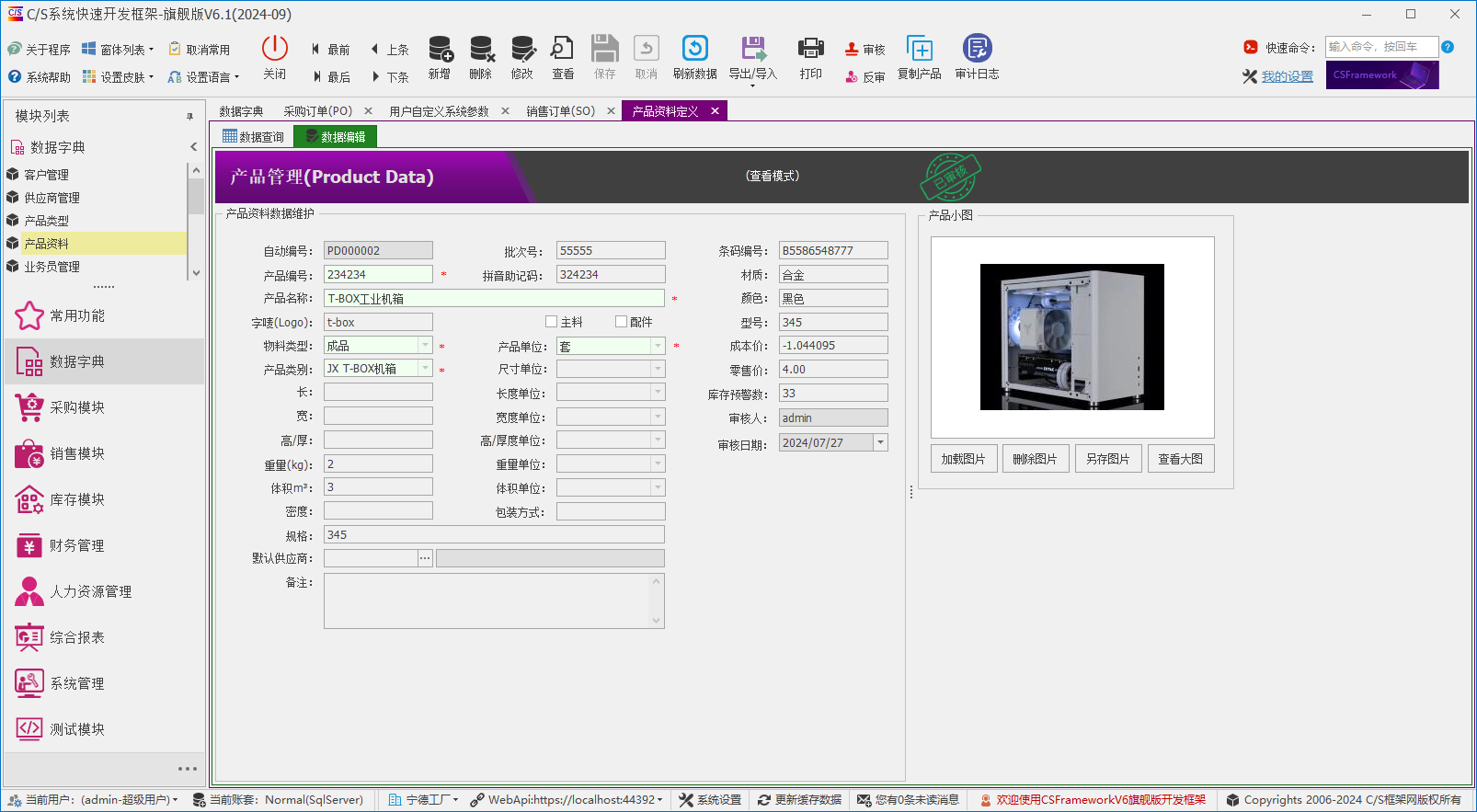This screenshot has height=812, width=1477.
Task: Switch to the 用户自定义系统参数 tab
Action: [x=439, y=111]
